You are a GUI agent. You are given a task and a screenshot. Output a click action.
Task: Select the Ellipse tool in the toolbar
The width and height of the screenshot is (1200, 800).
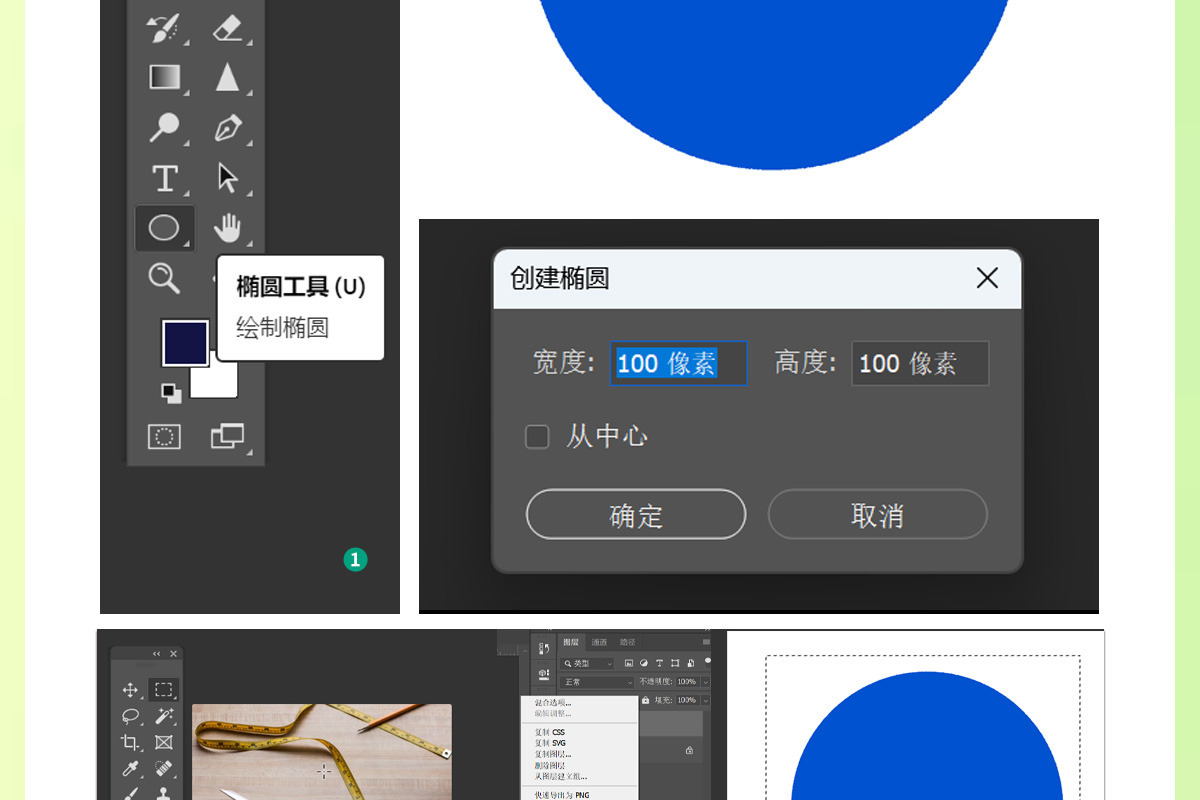pos(164,228)
